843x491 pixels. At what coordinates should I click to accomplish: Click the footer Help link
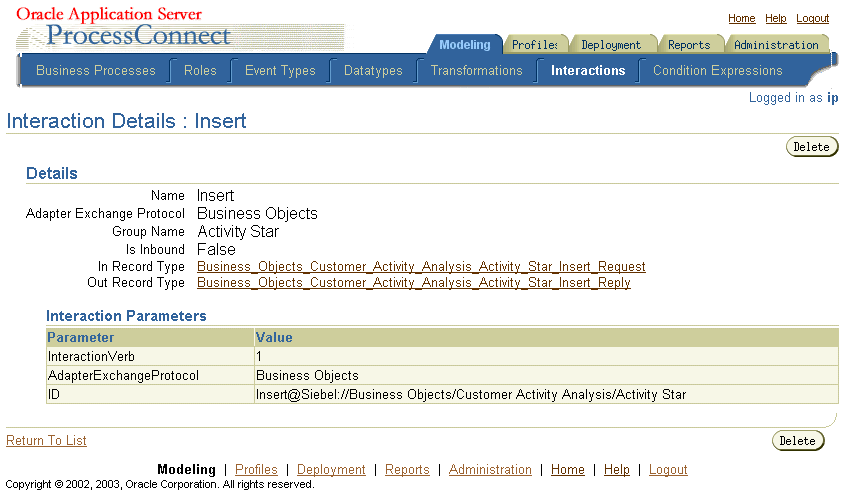coord(616,469)
